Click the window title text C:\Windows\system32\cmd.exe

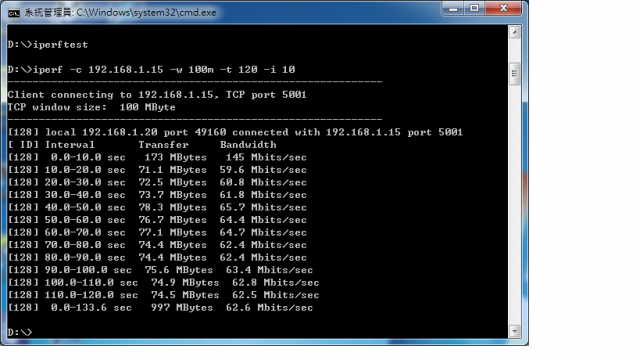pyautogui.click(x=146, y=13)
